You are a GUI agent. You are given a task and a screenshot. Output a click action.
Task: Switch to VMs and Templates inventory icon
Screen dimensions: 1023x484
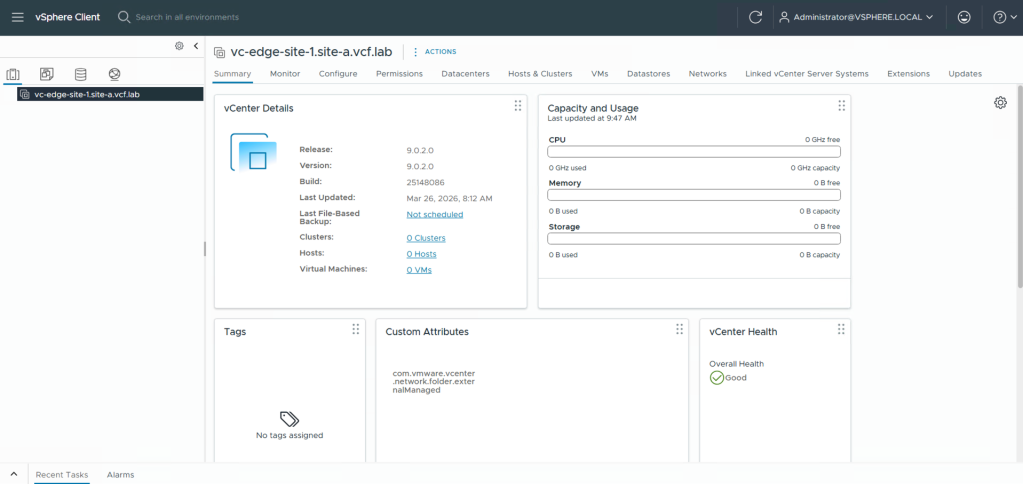point(46,74)
